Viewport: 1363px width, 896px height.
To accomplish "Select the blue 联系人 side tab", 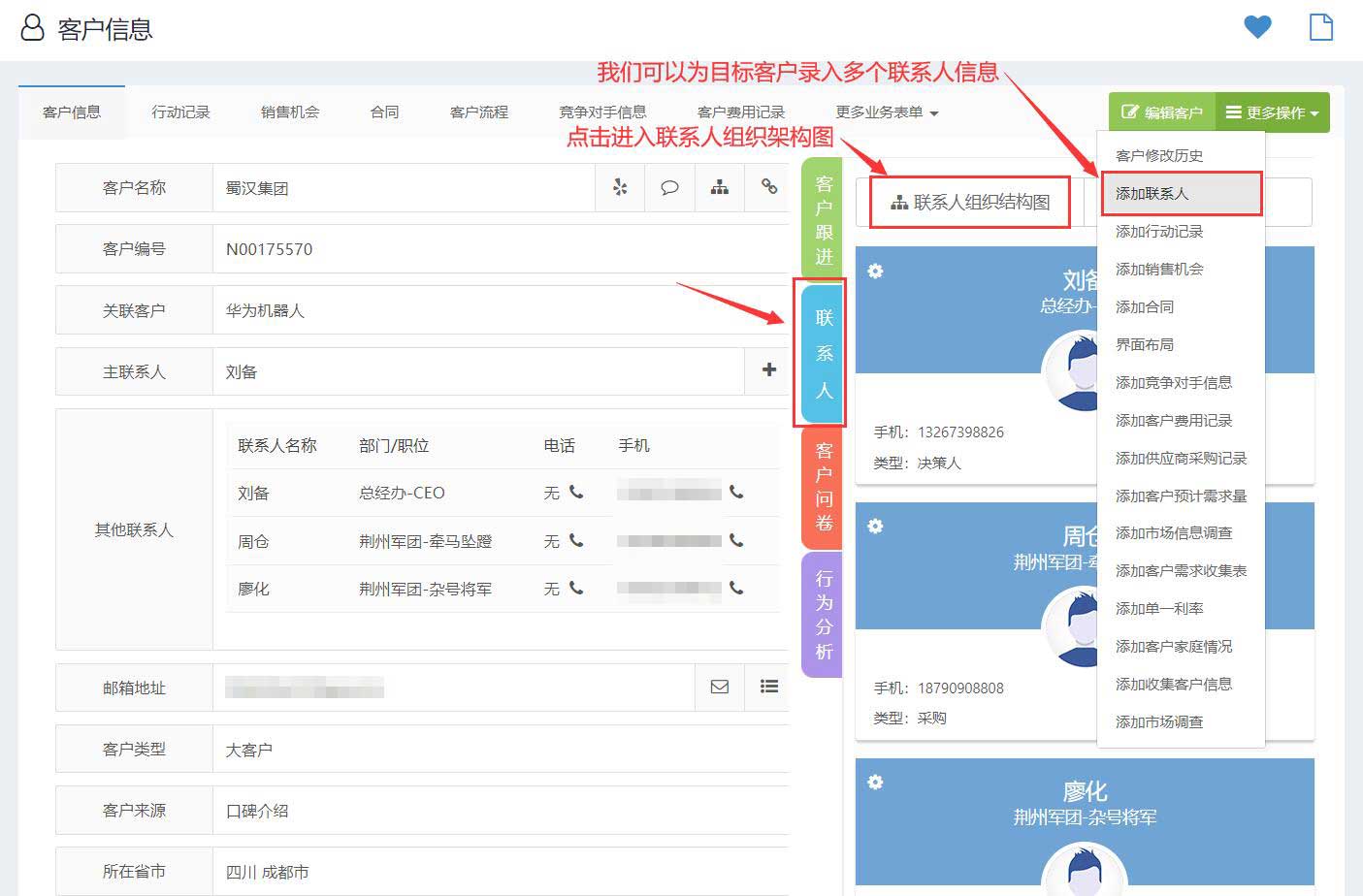I will [x=824, y=353].
